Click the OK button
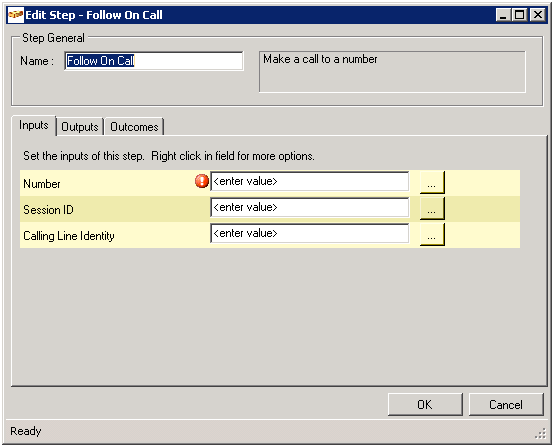This screenshot has width=554, height=447. tap(425, 404)
